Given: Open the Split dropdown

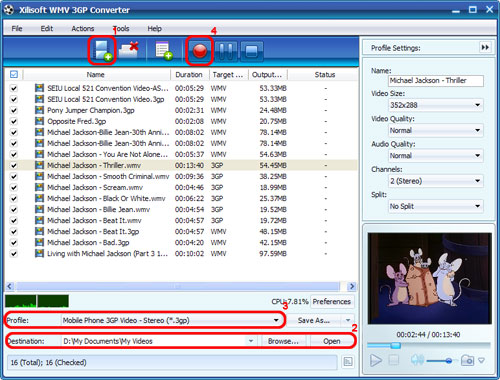Looking at the screenshot, I should pos(436,206).
